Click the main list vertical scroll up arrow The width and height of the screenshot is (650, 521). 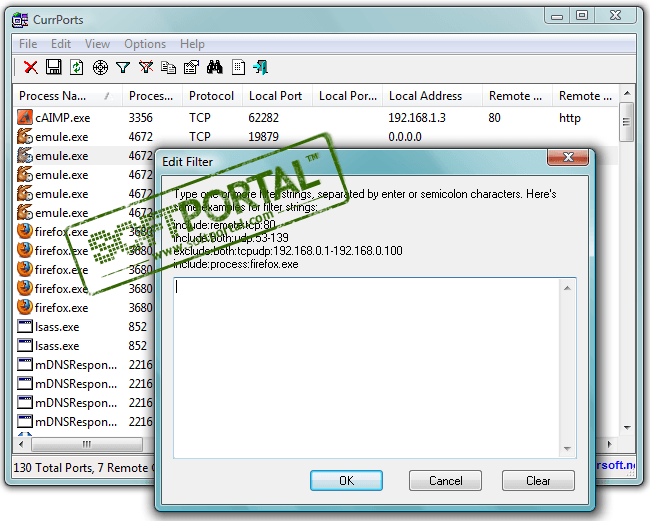point(627,93)
